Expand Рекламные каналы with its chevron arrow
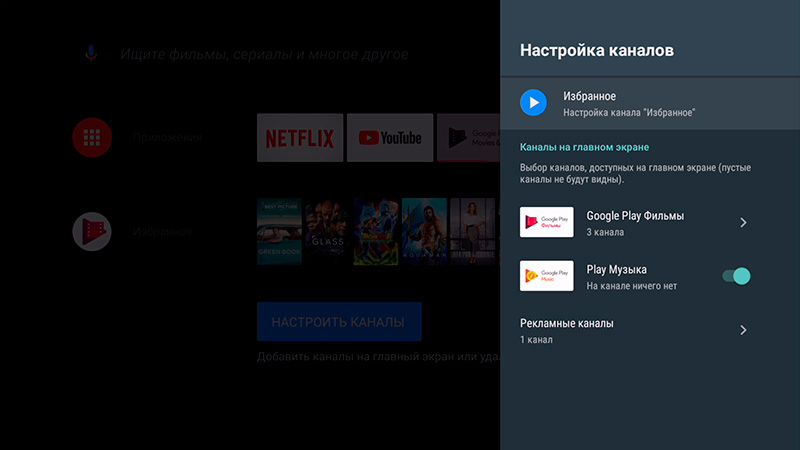The image size is (800, 450). [x=743, y=330]
